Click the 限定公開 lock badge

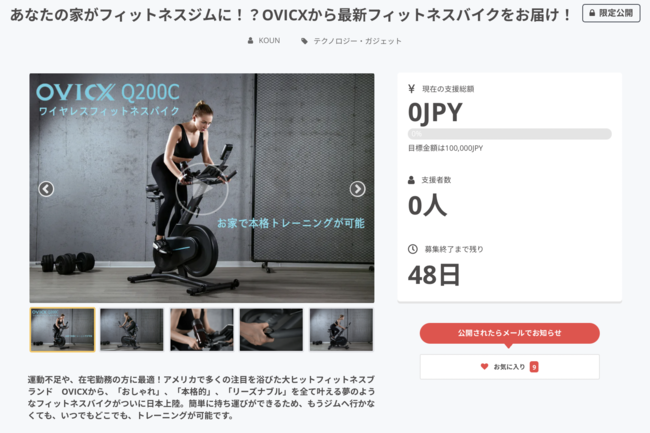611,13
